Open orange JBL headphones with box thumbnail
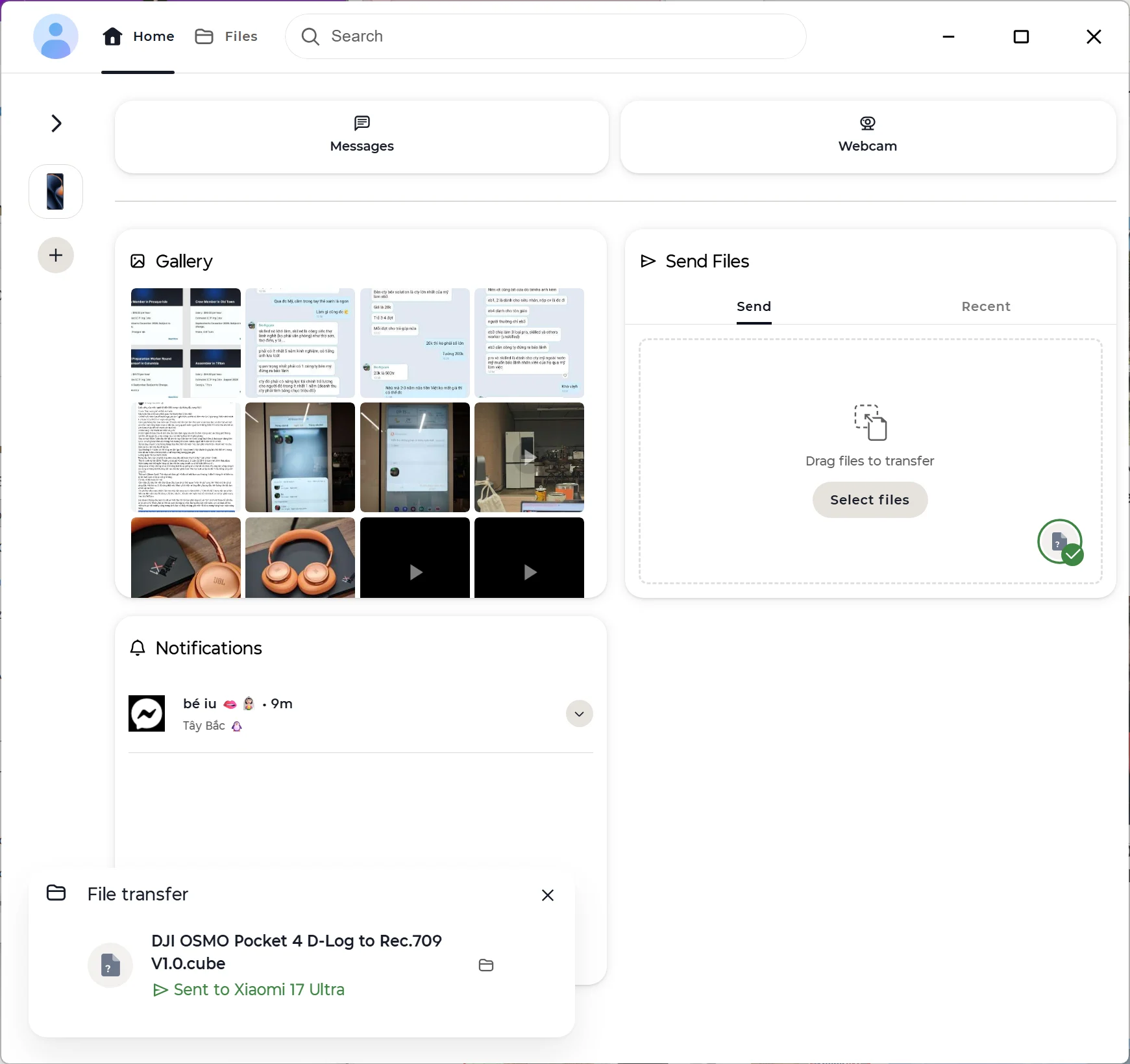Screen dimensions: 1130x1064 coord(186,558)
